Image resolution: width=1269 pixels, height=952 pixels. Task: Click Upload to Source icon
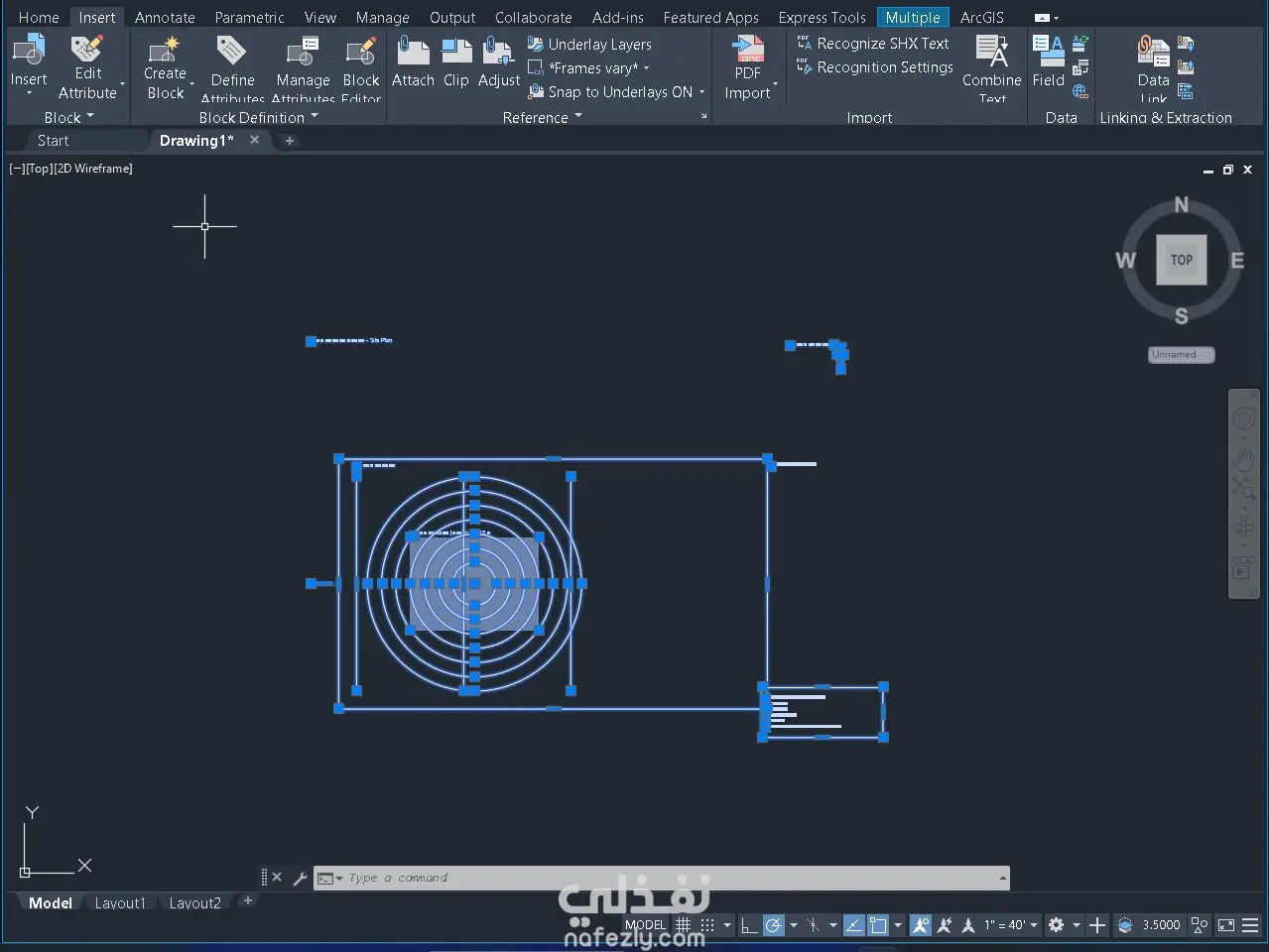coord(1186,67)
